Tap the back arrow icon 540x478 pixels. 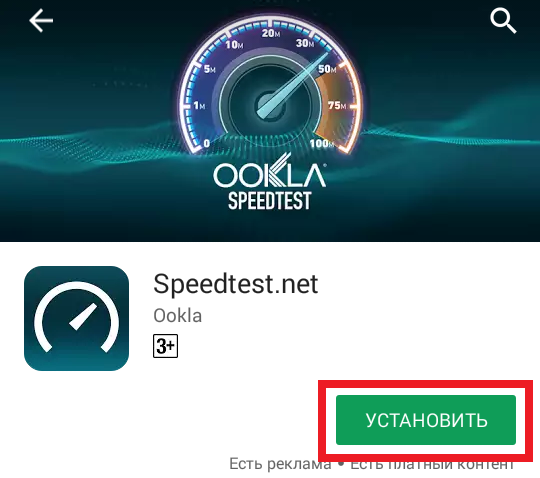pyautogui.click(x=41, y=21)
